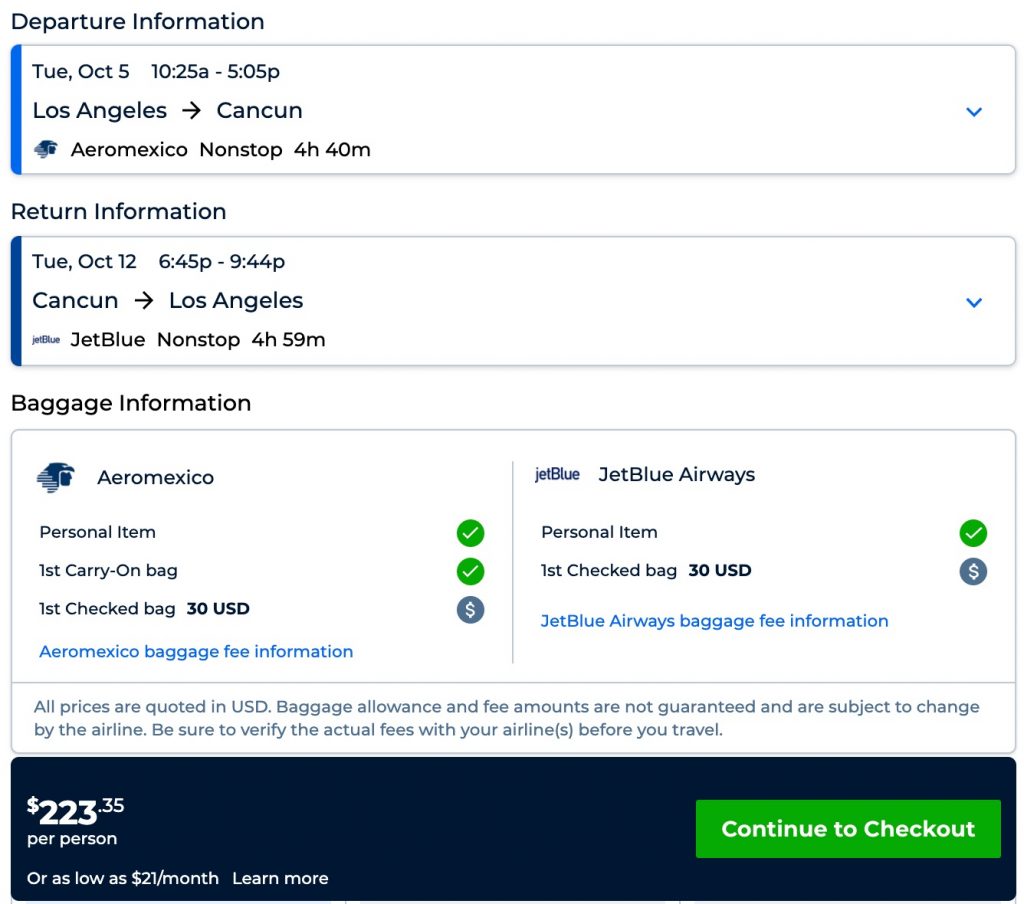Open Aeromexico baggage fee information link

[196, 652]
